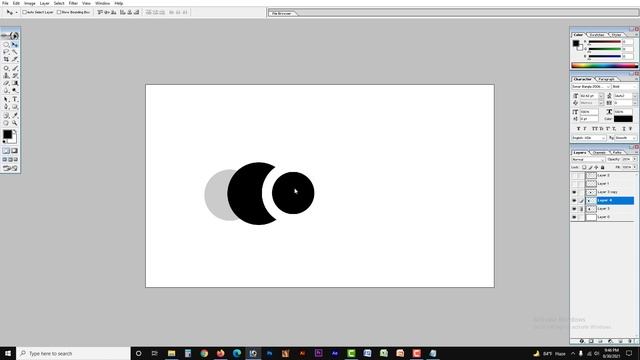Viewport: 640px width, 360px height.
Task: Select the Path Selection tool
Action: click(x=6, y=99)
